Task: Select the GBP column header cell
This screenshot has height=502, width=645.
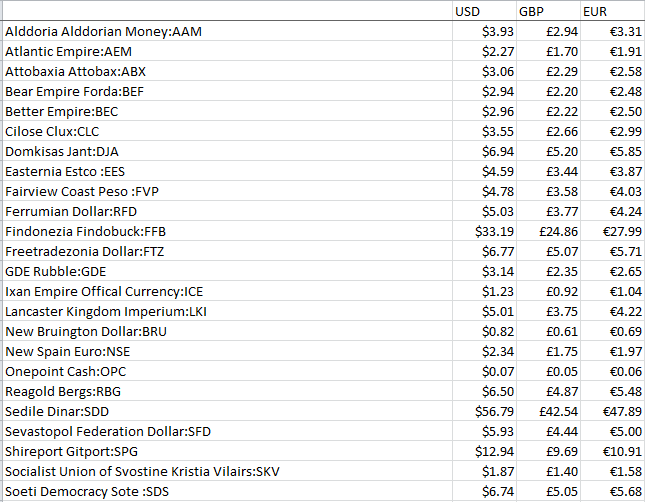Action: [x=548, y=11]
